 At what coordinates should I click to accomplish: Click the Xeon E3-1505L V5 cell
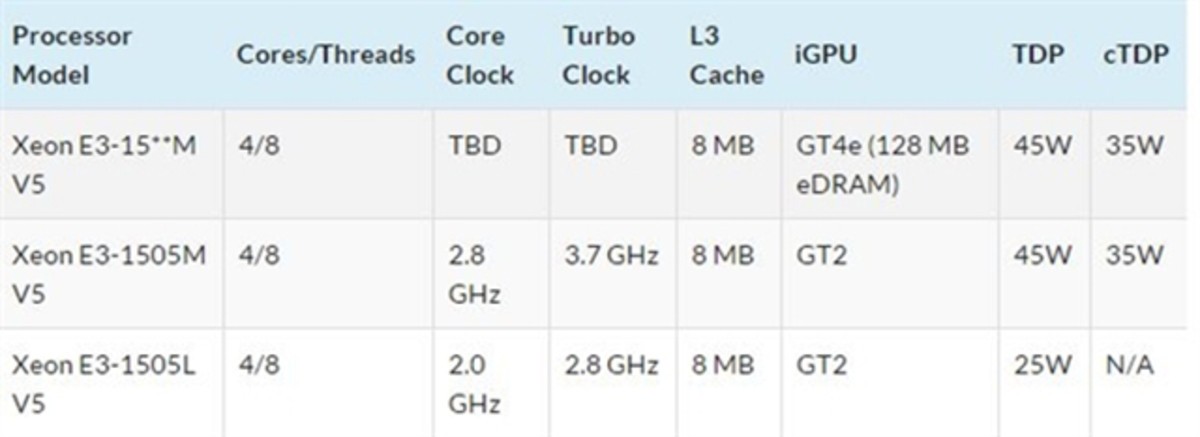tap(103, 383)
